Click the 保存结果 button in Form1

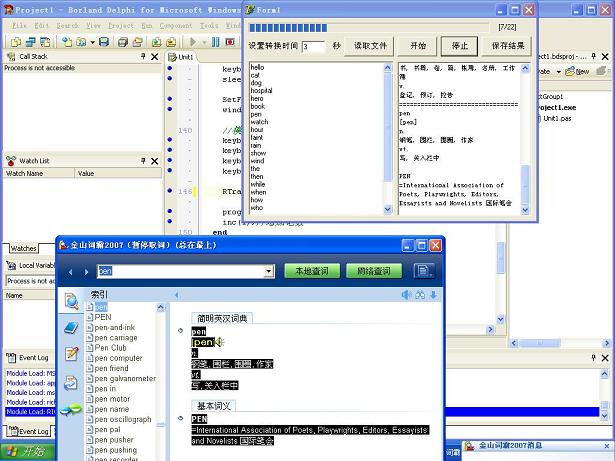507,46
